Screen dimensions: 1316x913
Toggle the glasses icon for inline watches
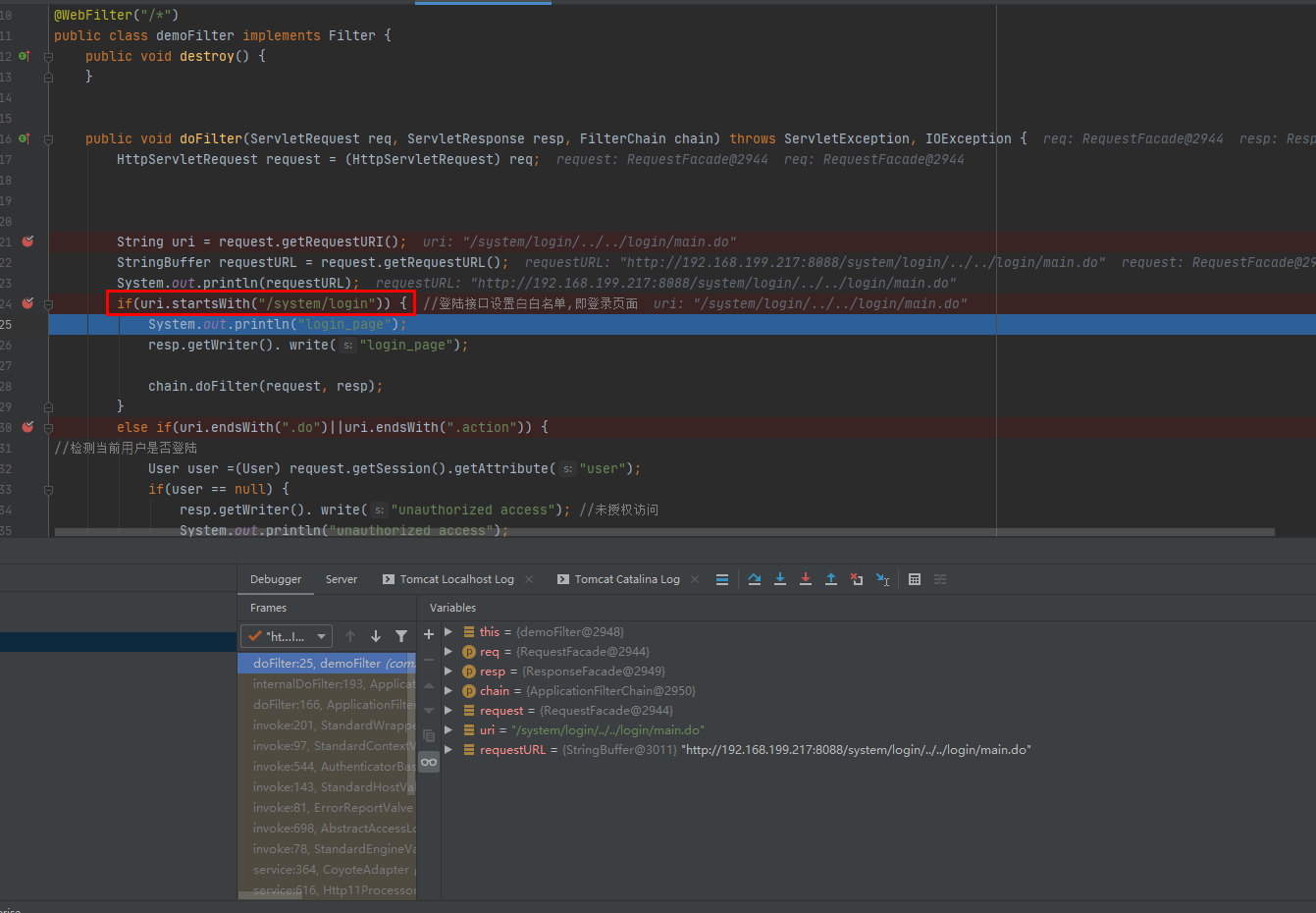[x=428, y=761]
